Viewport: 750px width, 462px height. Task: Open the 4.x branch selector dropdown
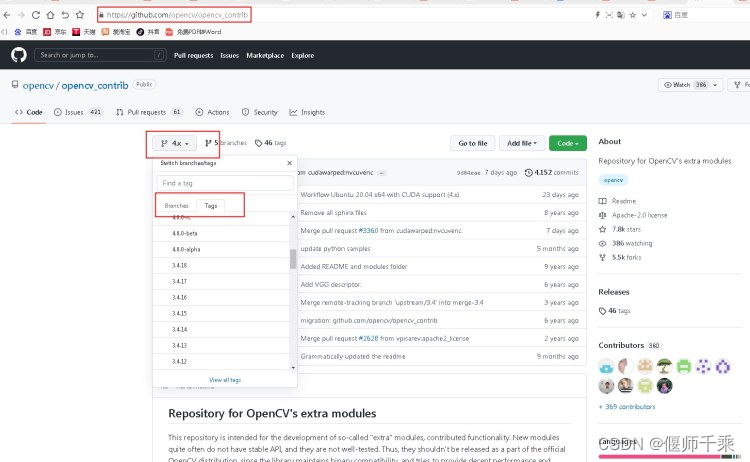(174, 143)
